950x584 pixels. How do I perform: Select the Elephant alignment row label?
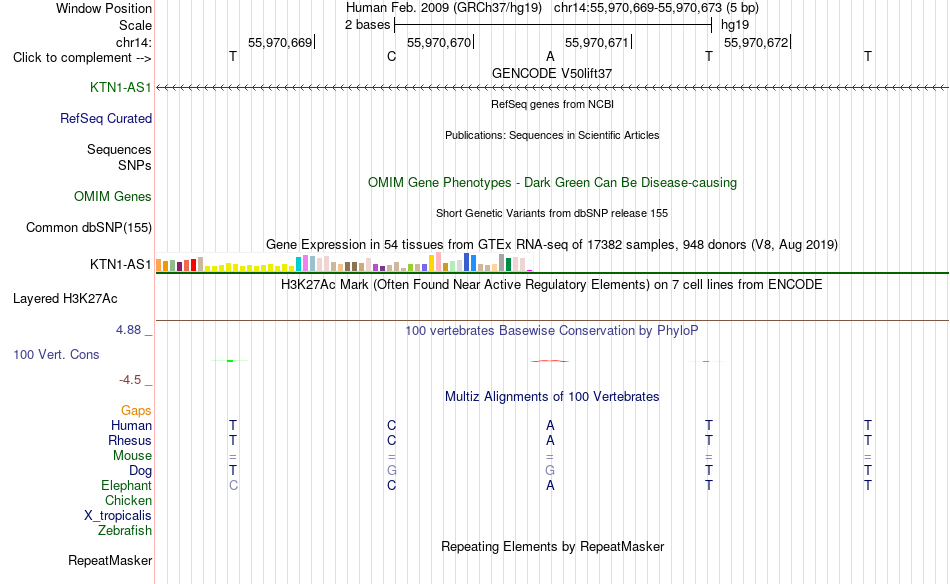click(x=127, y=485)
